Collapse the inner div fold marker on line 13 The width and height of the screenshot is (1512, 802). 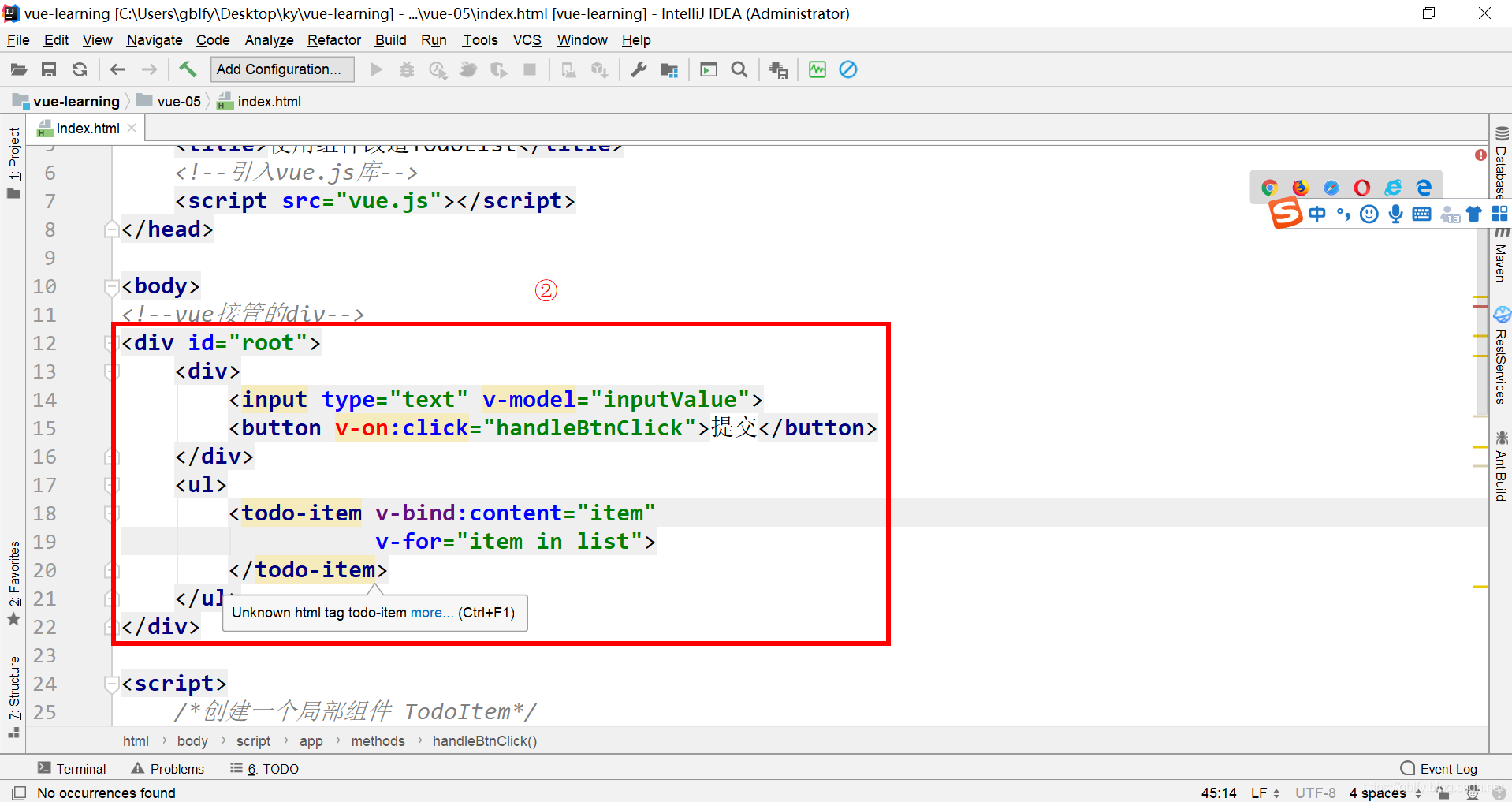[111, 371]
